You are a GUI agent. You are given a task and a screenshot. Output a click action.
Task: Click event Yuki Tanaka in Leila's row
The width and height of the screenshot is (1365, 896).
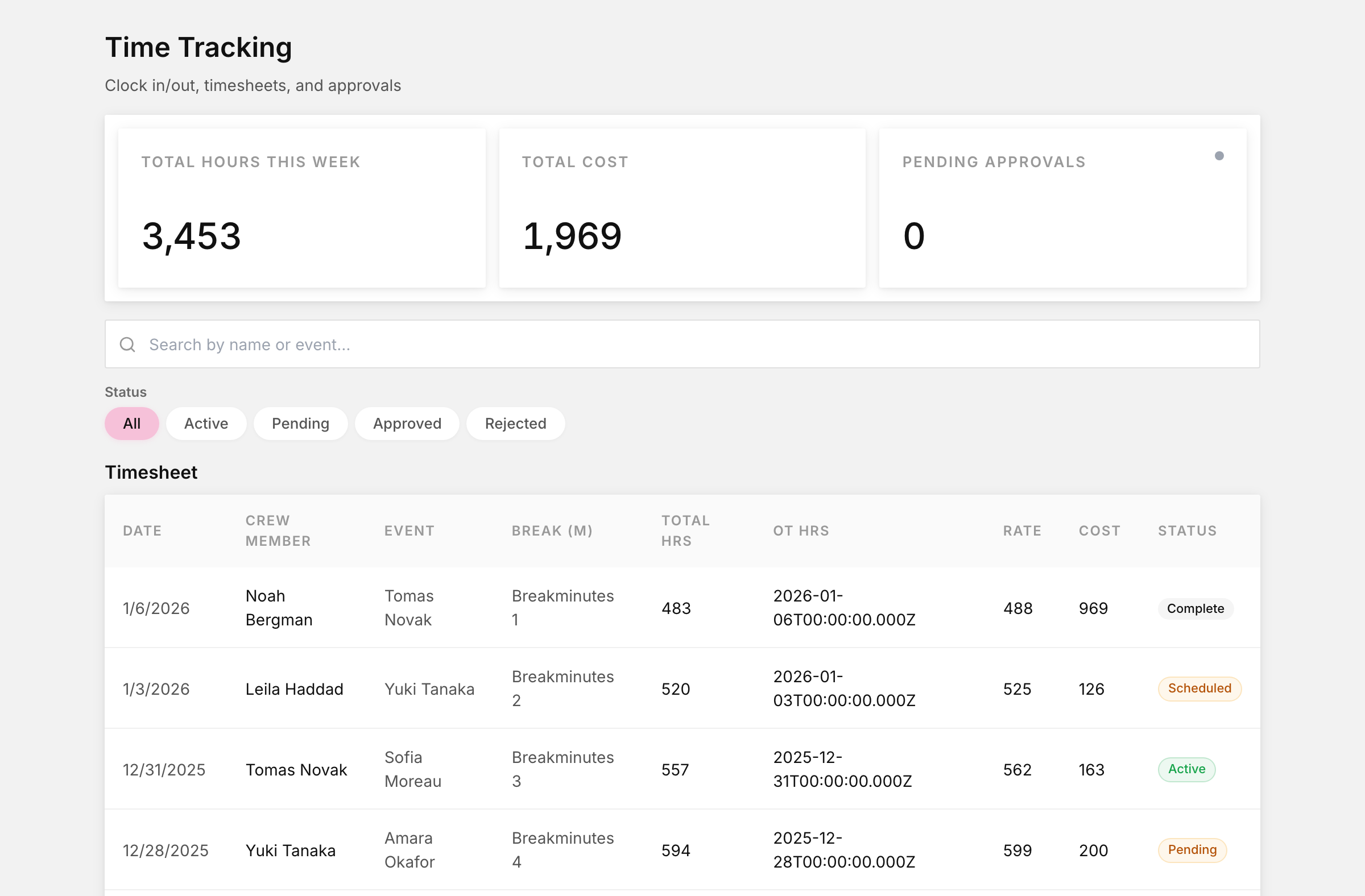click(429, 689)
